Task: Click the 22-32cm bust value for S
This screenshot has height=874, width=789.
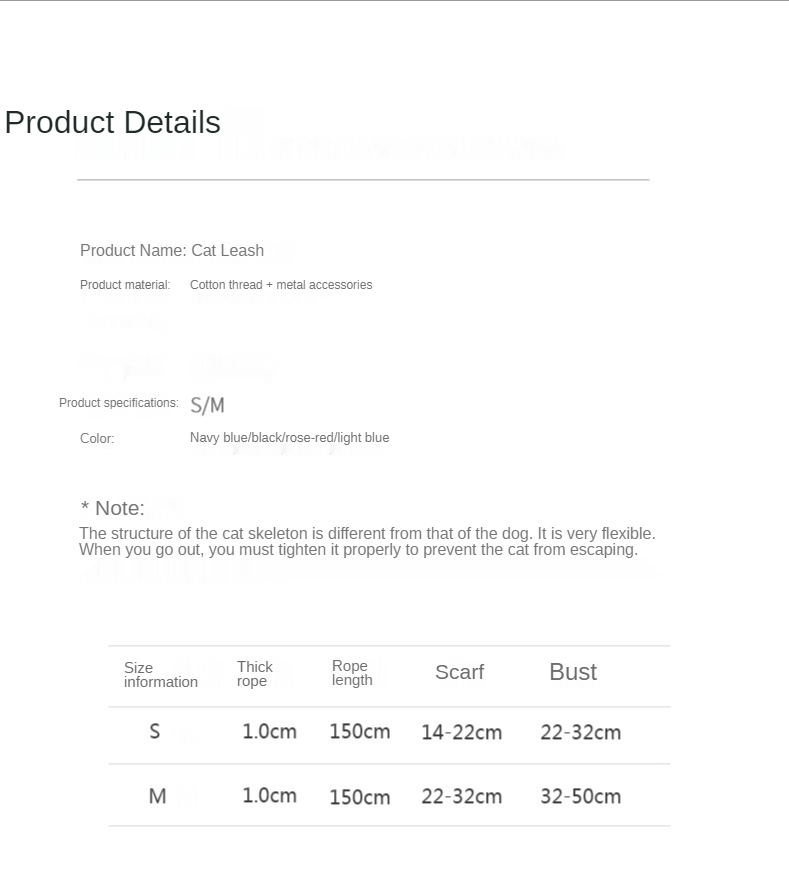Action: pos(580,732)
